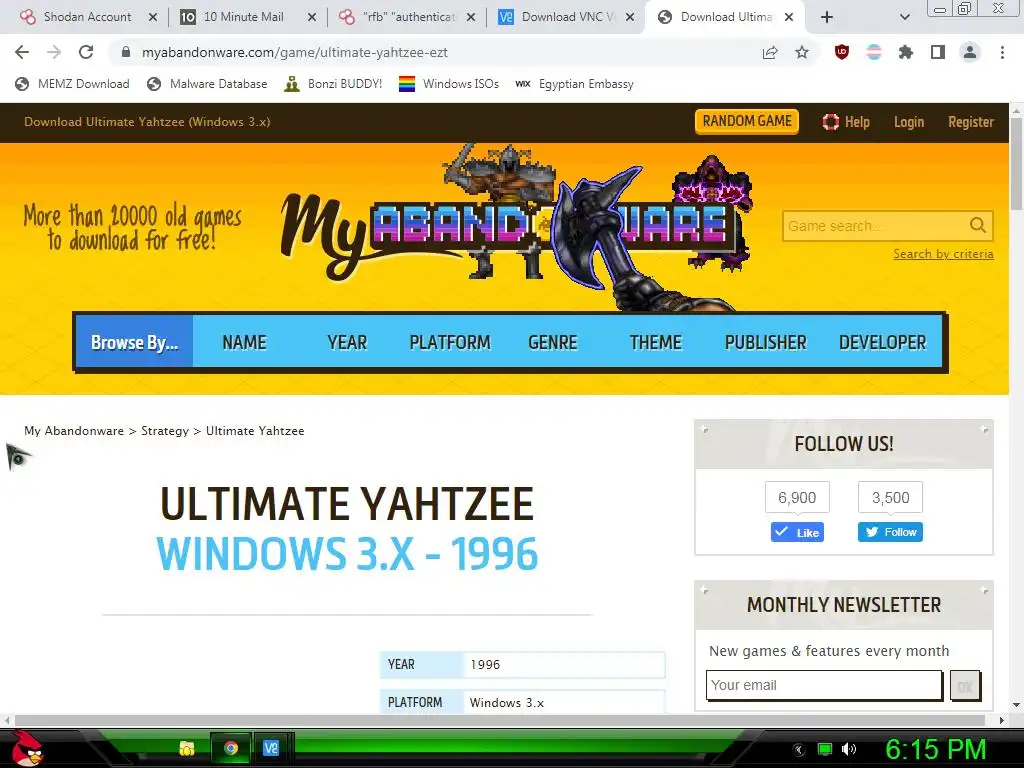Click the network monitor tray icon
Screen dimensions: 1024x768
(x=825, y=749)
